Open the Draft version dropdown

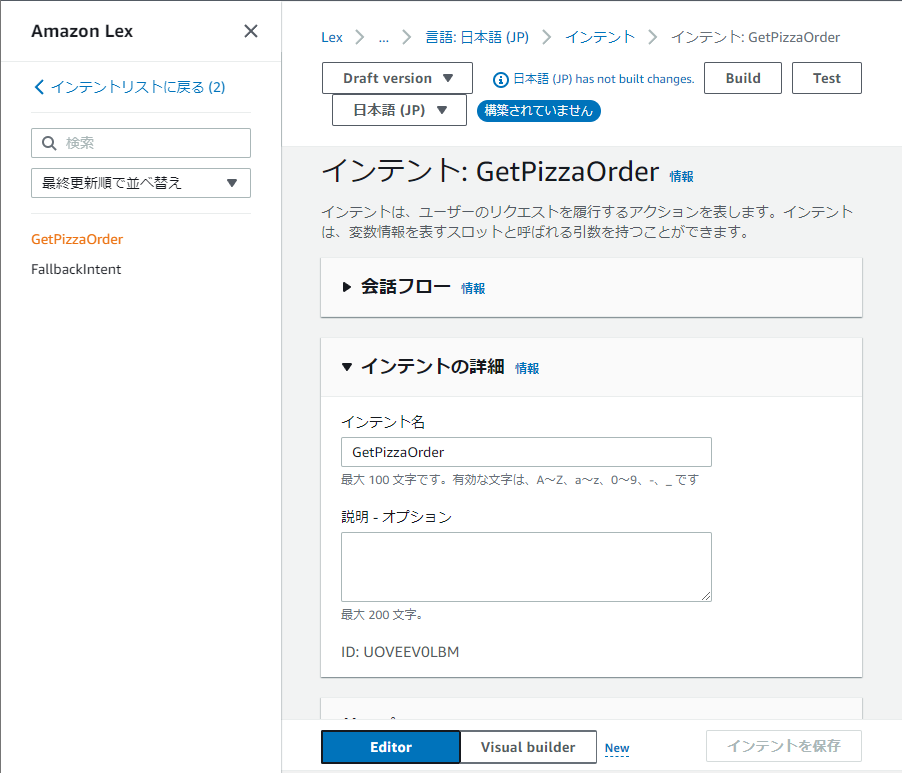click(396, 77)
